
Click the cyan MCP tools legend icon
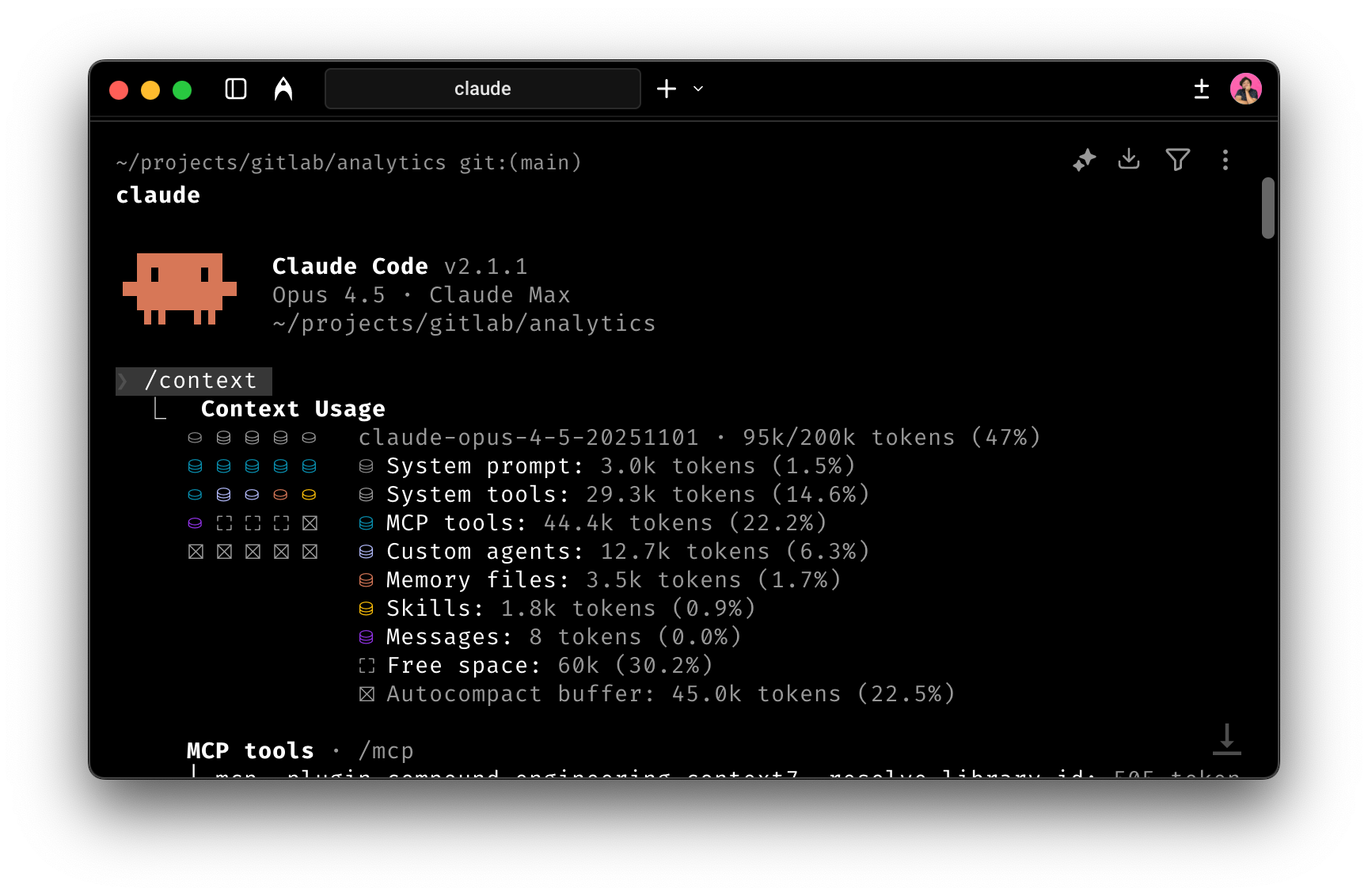pyautogui.click(x=366, y=523)
